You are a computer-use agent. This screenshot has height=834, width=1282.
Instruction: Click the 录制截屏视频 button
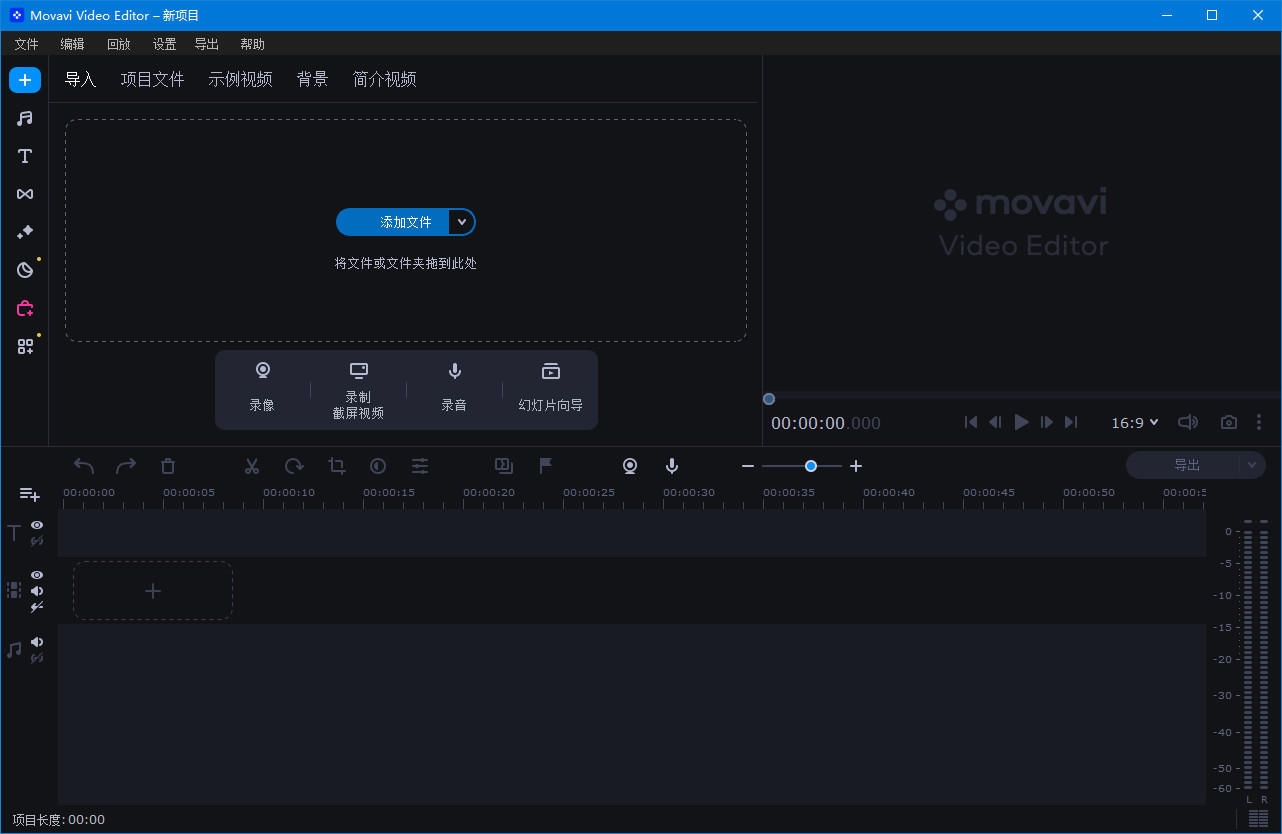(x=358, y=390)
